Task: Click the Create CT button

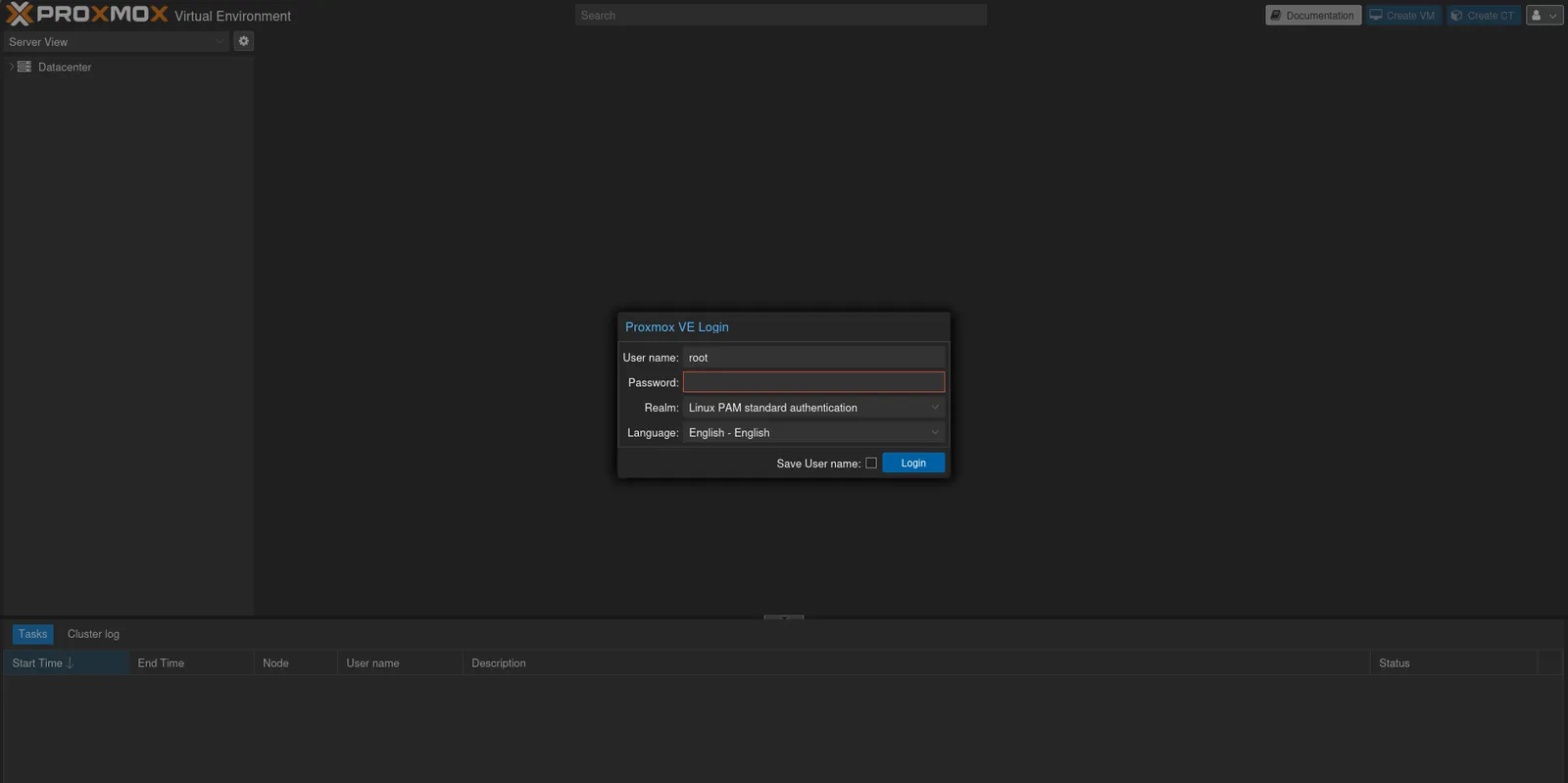Action: pyautogui.click(x=1484, y=16)
